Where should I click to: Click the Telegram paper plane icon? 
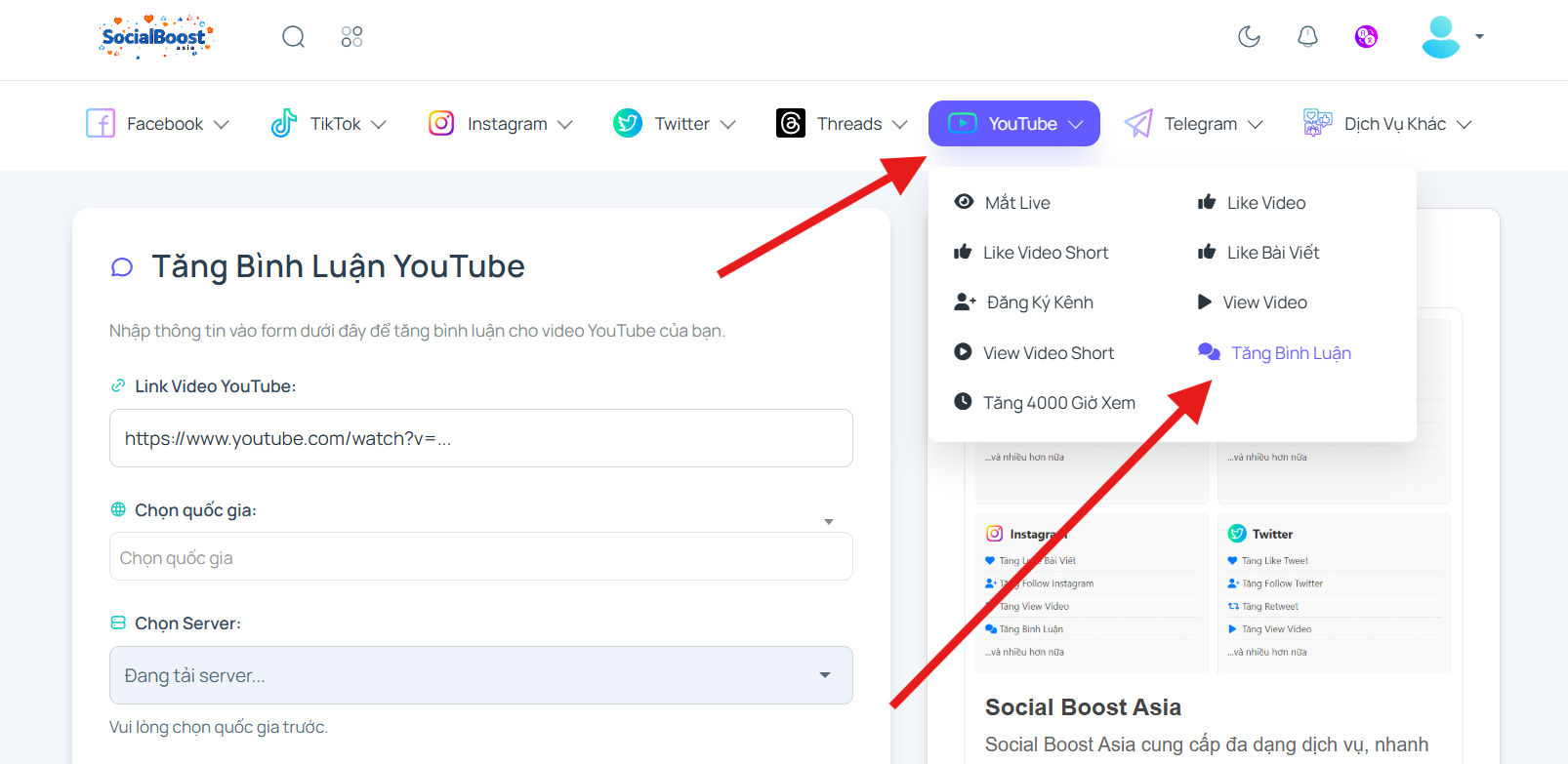click(x=1138, y=123)
